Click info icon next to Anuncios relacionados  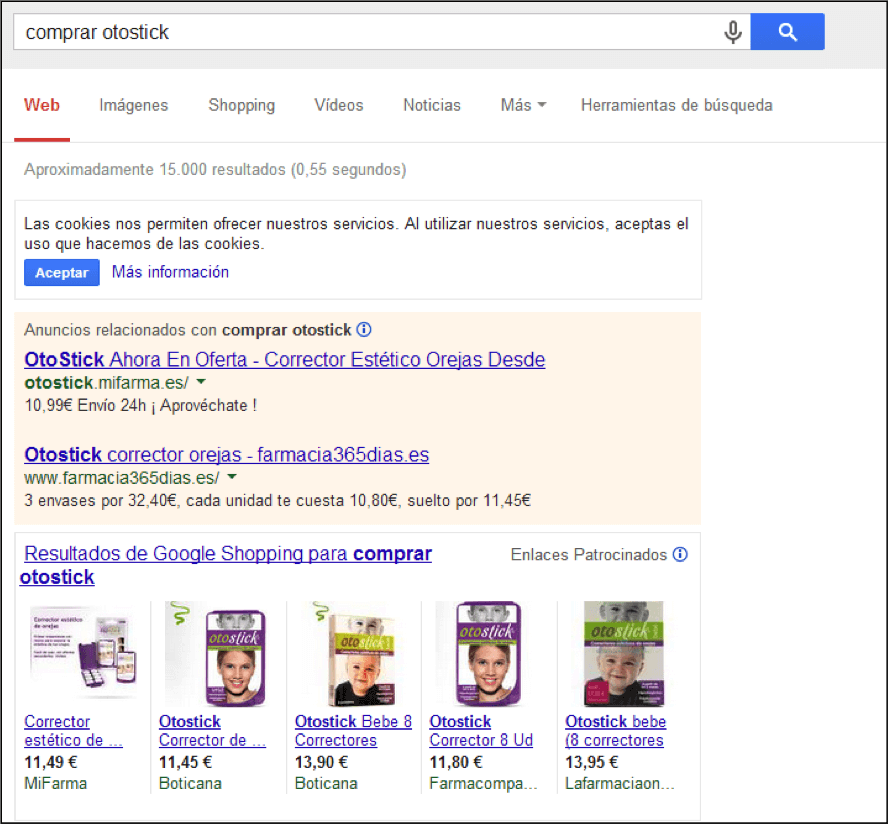pos(364,330)
